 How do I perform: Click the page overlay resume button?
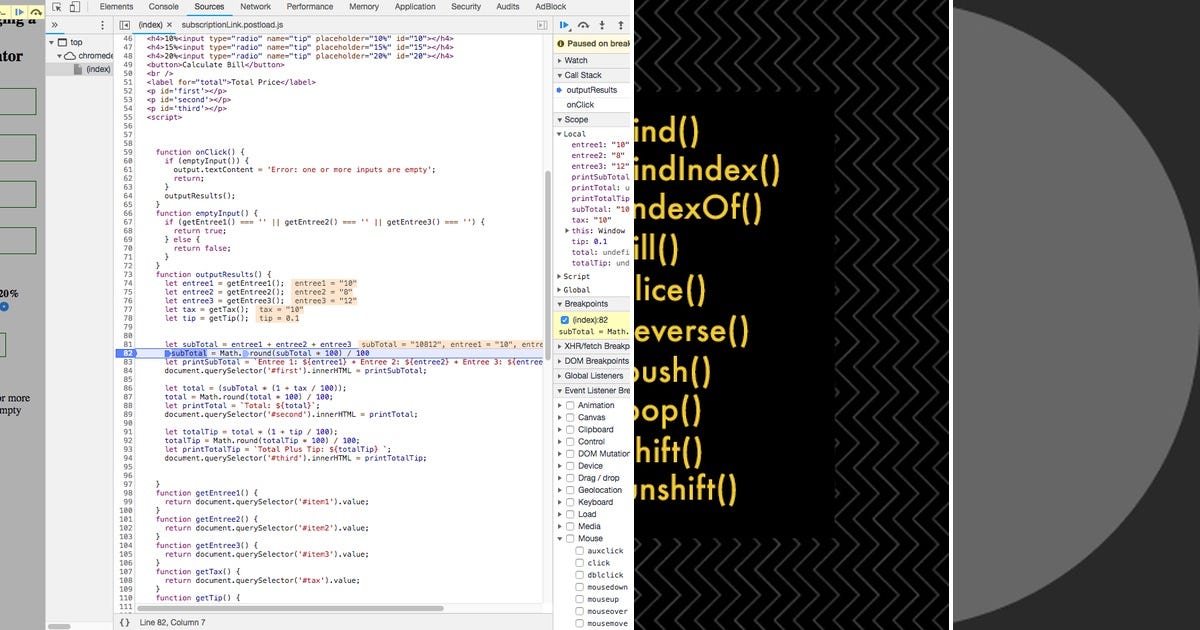point(18,12)
